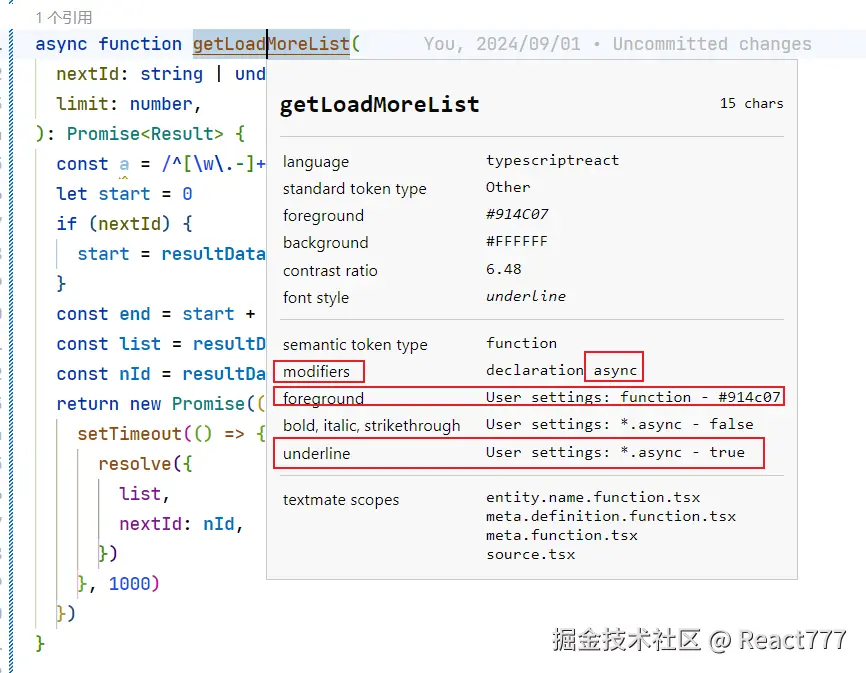
Task: Click the variable "a" with squiggly underline
Action: pos(124,164)
